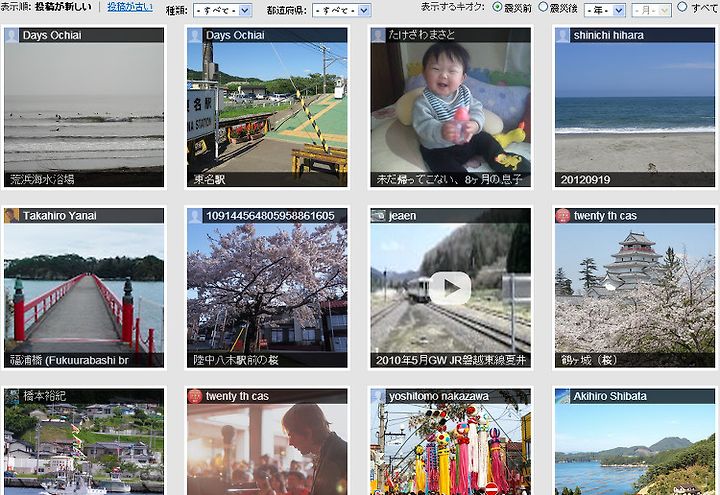720x495 pixels.
Task: Click the name Akihiro Shibata
Action: click(x=610, y=396)
